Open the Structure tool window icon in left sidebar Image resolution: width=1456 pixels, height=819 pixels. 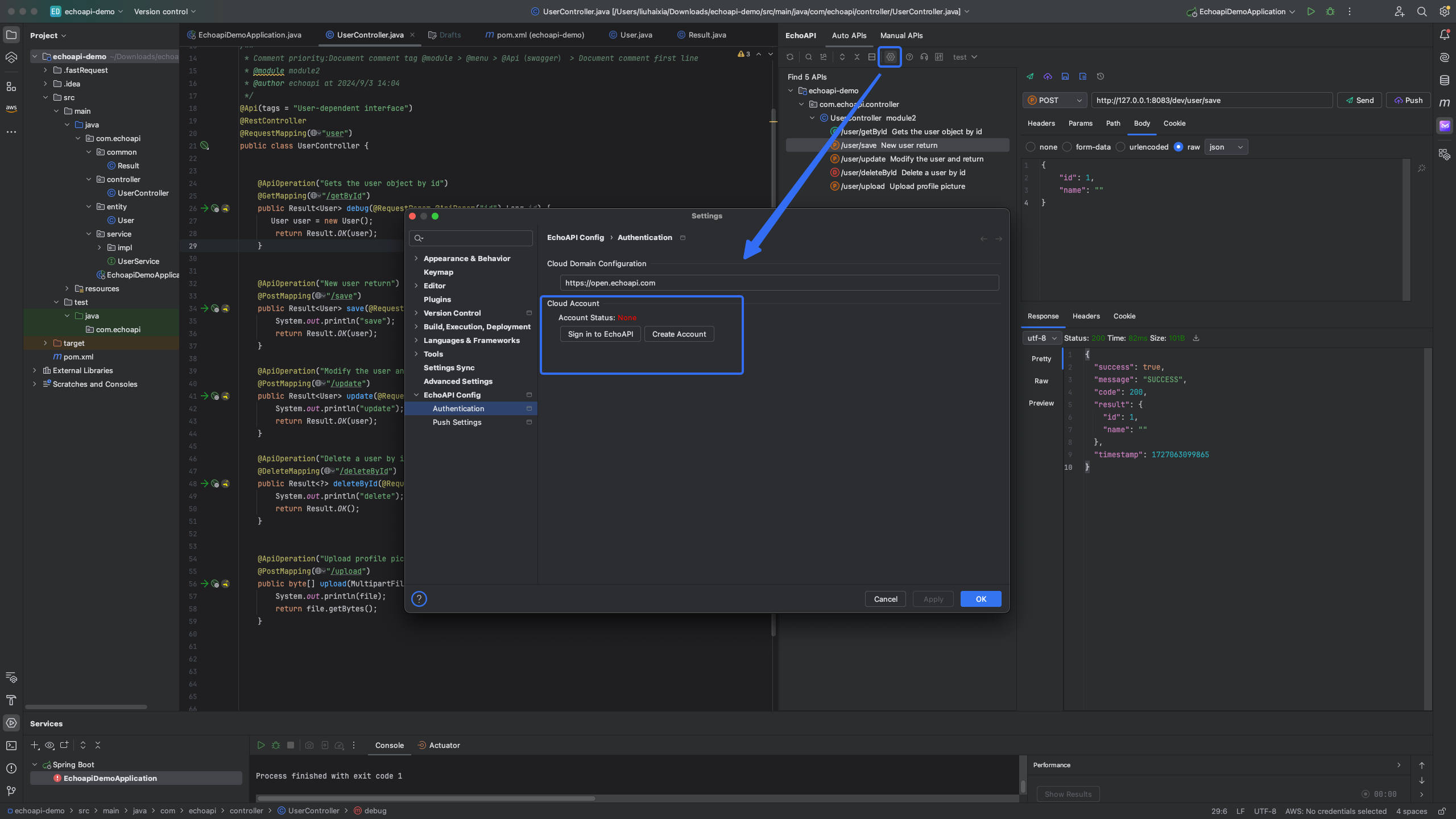pyautogui.click(x=11, y=86)
